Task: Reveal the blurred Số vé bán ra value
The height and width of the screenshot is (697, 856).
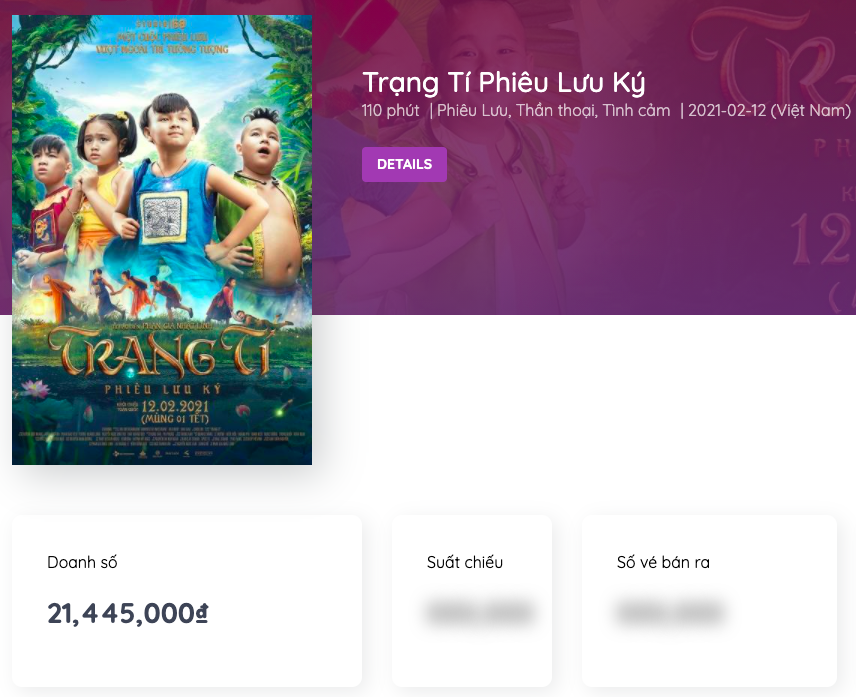Action: tap(670, 612)
